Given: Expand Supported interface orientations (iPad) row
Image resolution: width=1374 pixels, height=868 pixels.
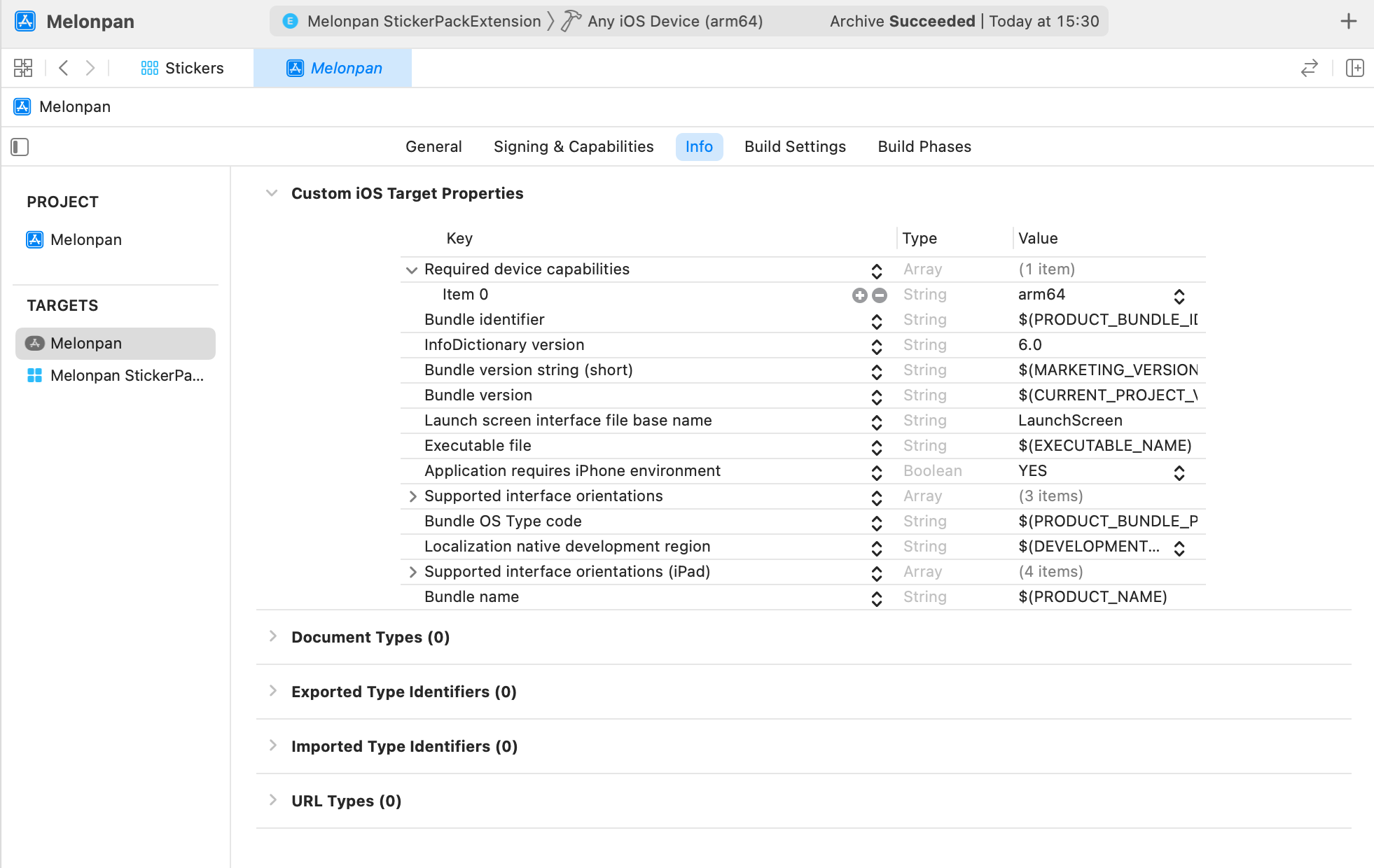Looking at the screenshot, I should [x=412, y=572].
